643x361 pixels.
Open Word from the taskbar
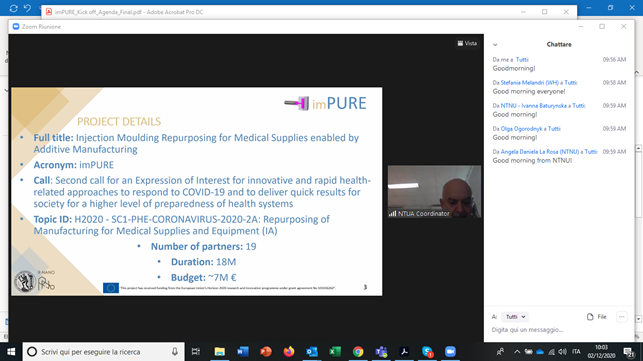coord(243,352)
